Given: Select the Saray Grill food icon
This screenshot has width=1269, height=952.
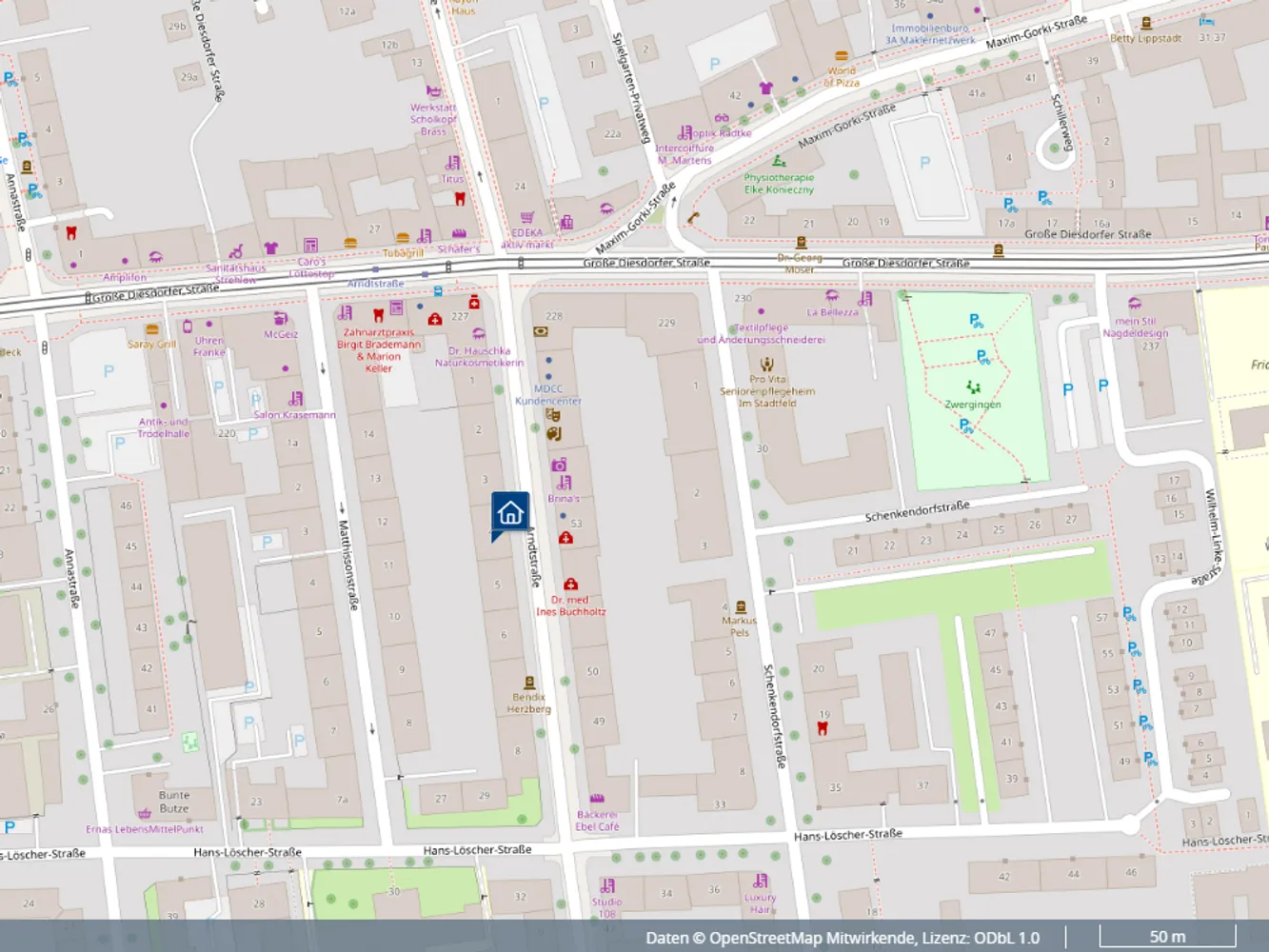Looking at the screenshot, I should [152, 329].
